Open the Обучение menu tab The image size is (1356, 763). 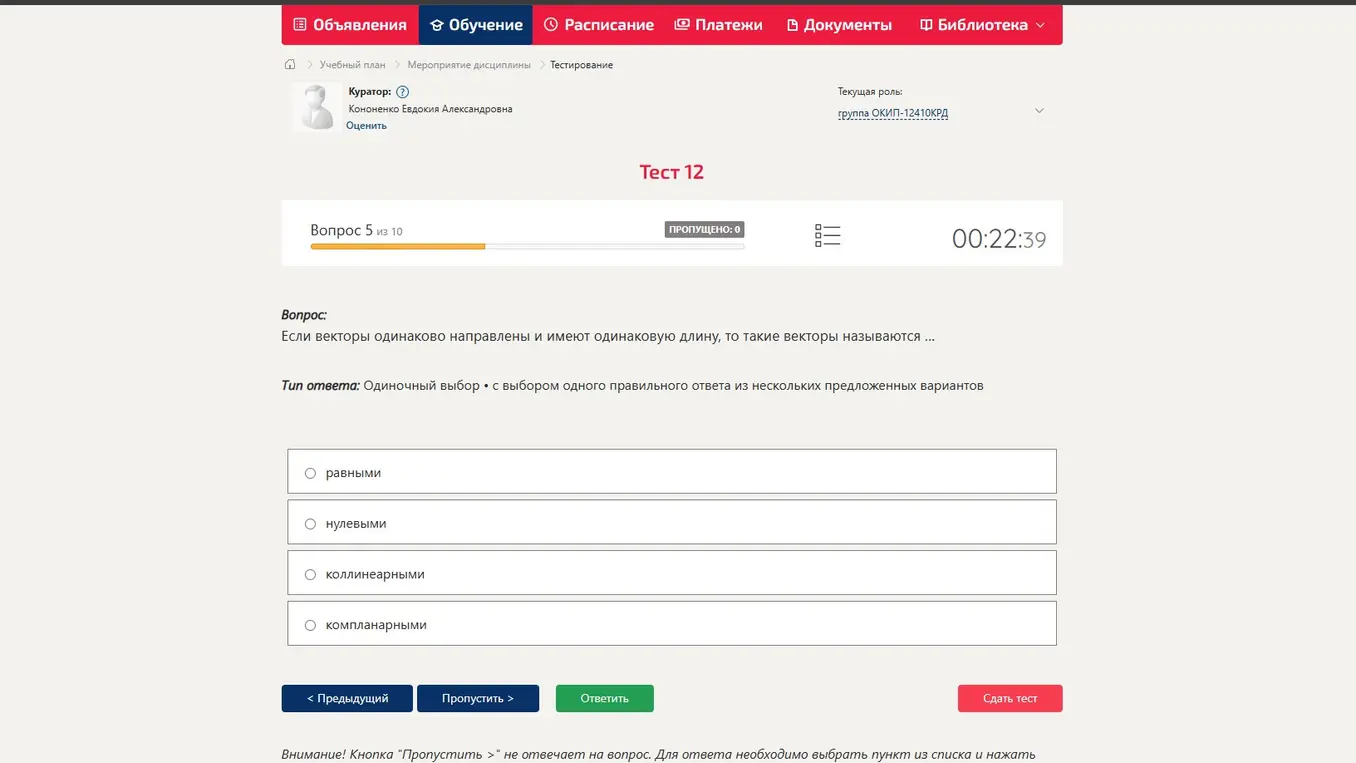point(476,25)
